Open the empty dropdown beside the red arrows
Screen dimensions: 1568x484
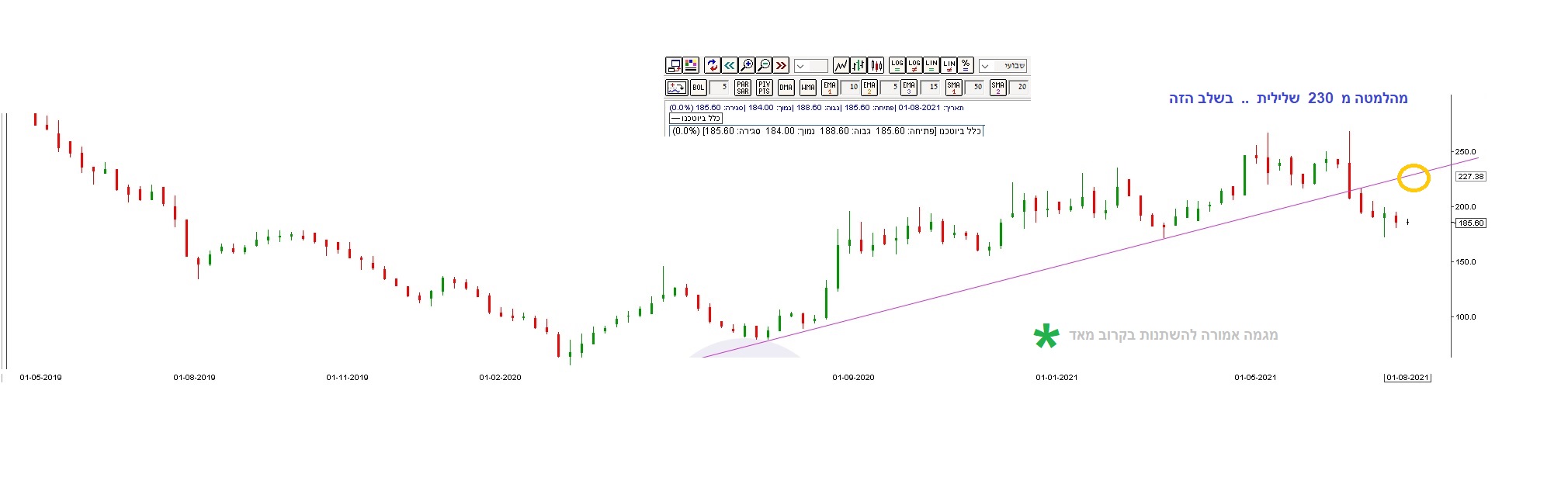click(811, 66)
